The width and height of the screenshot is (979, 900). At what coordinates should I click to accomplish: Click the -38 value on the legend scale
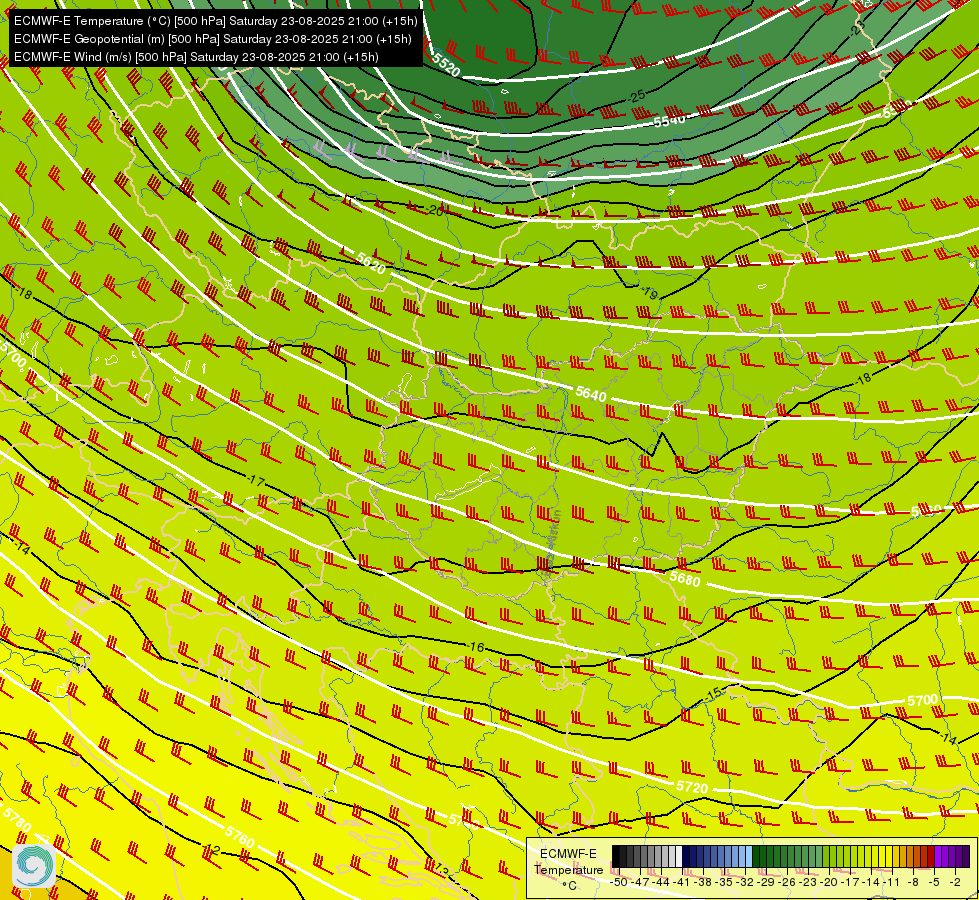point(704,882)
